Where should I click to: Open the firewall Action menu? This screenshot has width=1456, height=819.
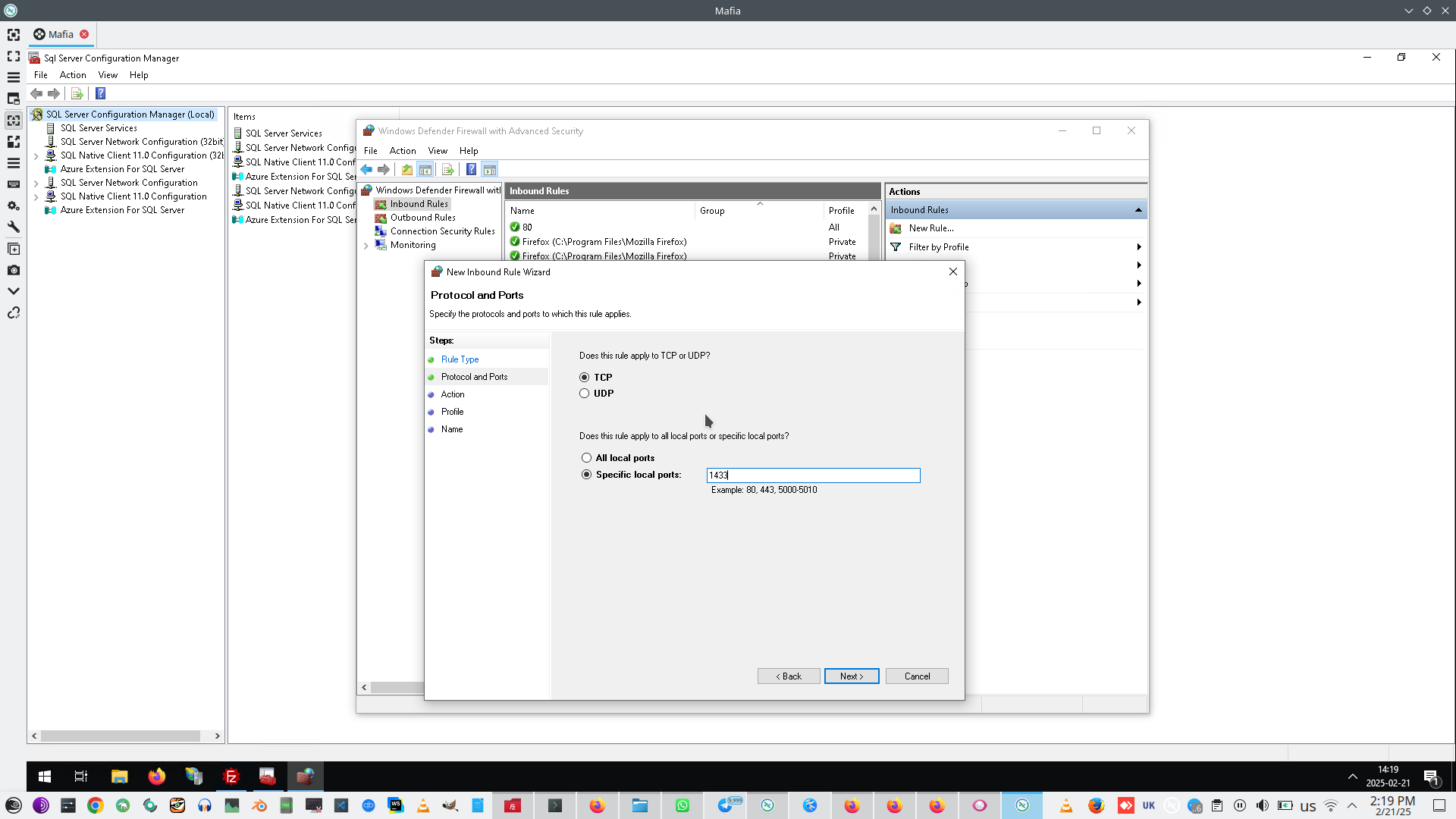coord(403,151)
